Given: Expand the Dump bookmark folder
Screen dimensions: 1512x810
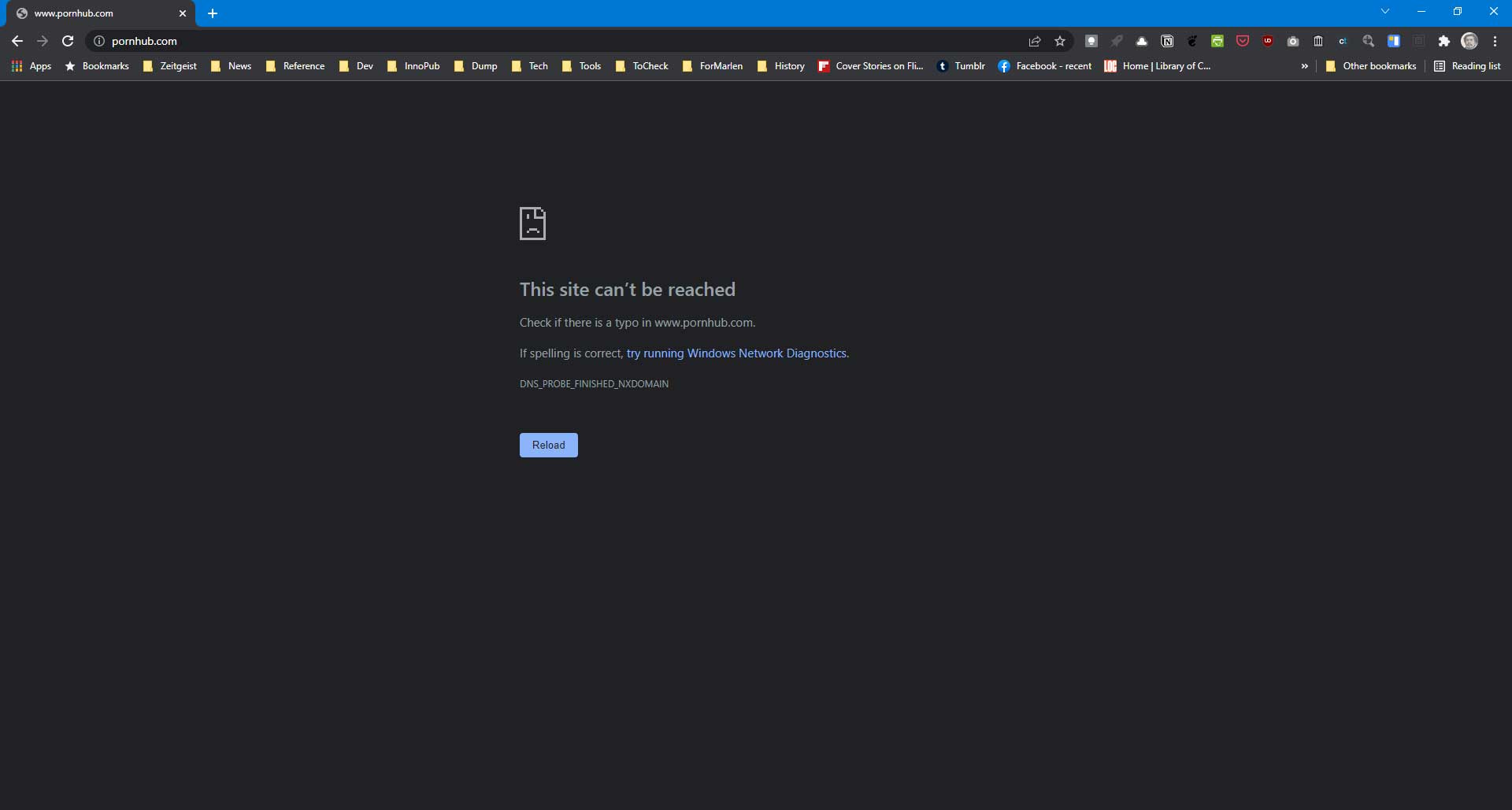Looking at the screenshot, I should click(476, 66).
